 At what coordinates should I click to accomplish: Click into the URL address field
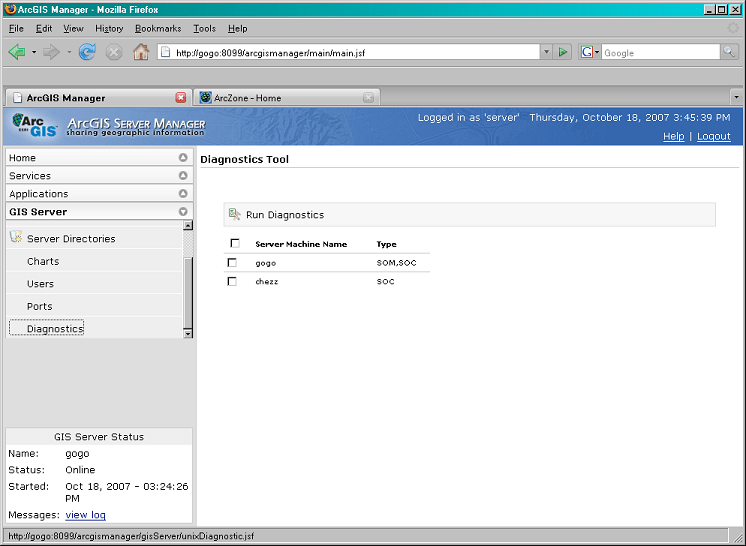(357, 52)
